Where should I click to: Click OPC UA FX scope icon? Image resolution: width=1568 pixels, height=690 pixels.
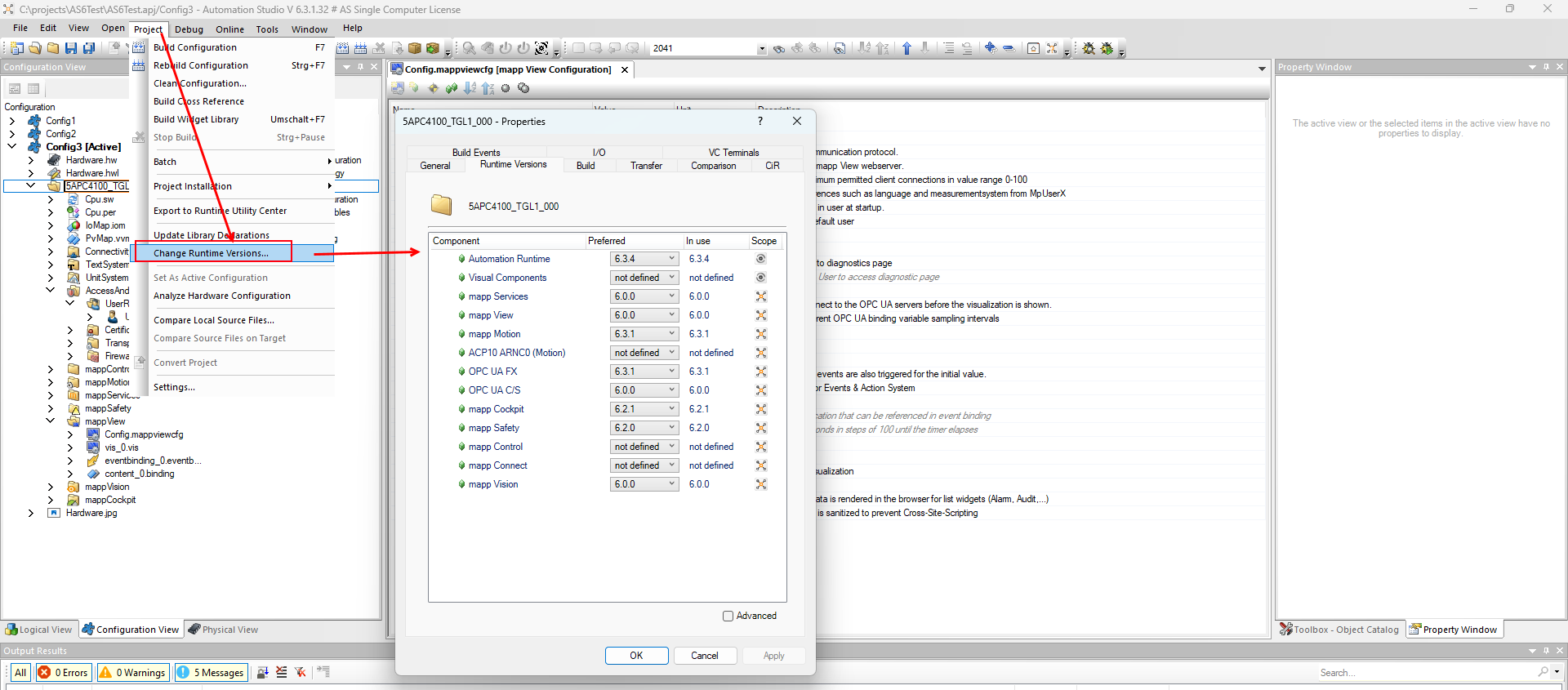coord(761,372)
